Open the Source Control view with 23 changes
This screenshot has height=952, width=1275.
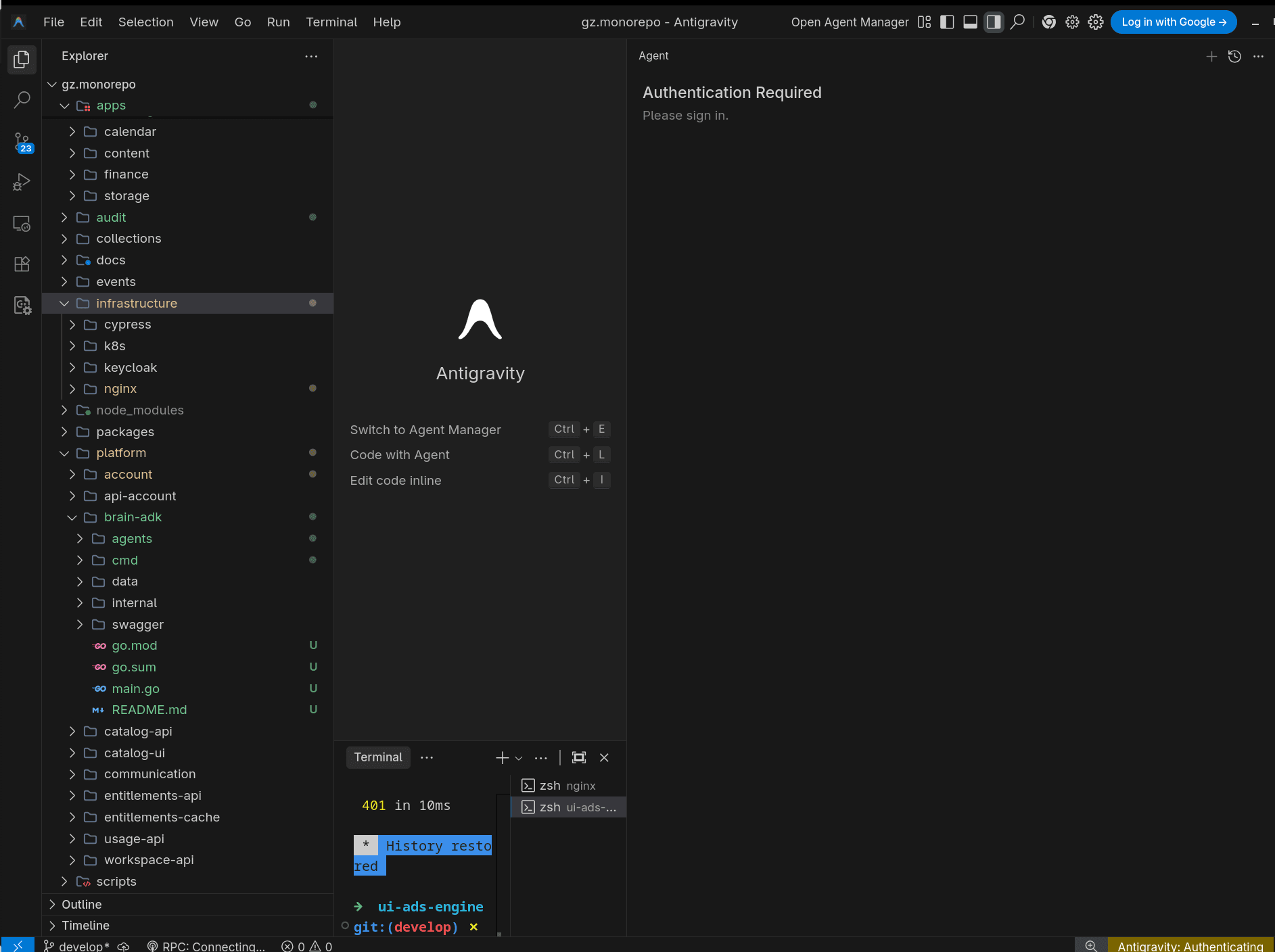pyautogui.click(x=21, y=141)
